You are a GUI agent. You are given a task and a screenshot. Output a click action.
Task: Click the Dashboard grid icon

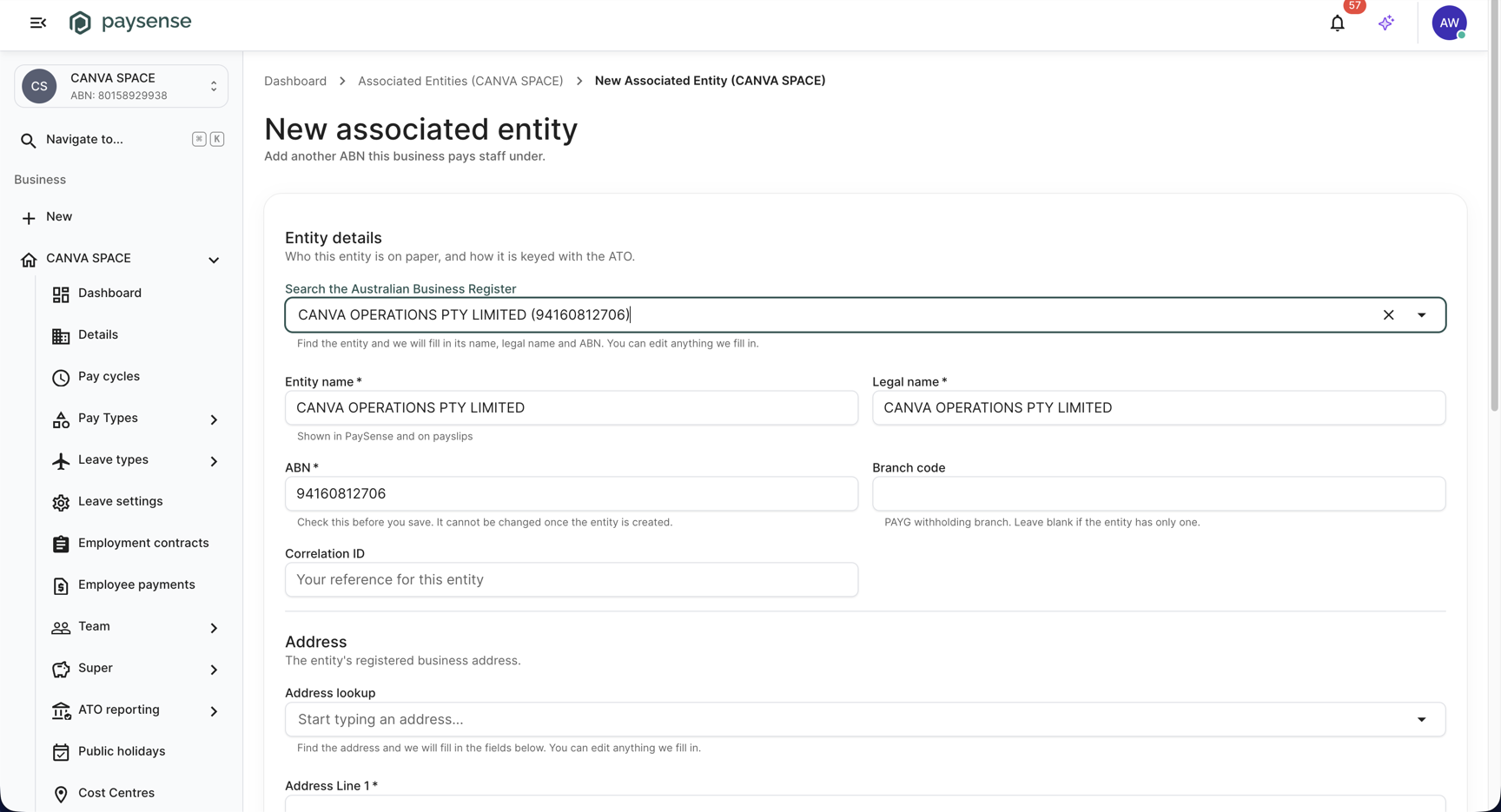tap(61, 294)
